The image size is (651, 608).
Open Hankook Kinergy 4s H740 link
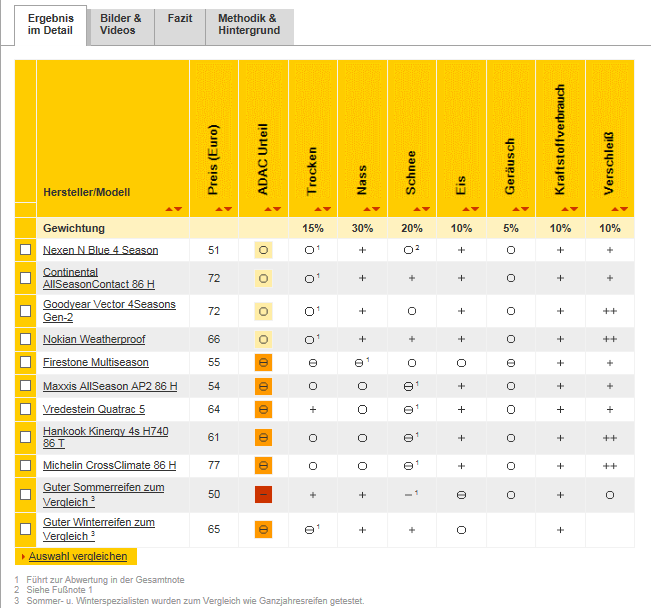click(x=106, y=437)
